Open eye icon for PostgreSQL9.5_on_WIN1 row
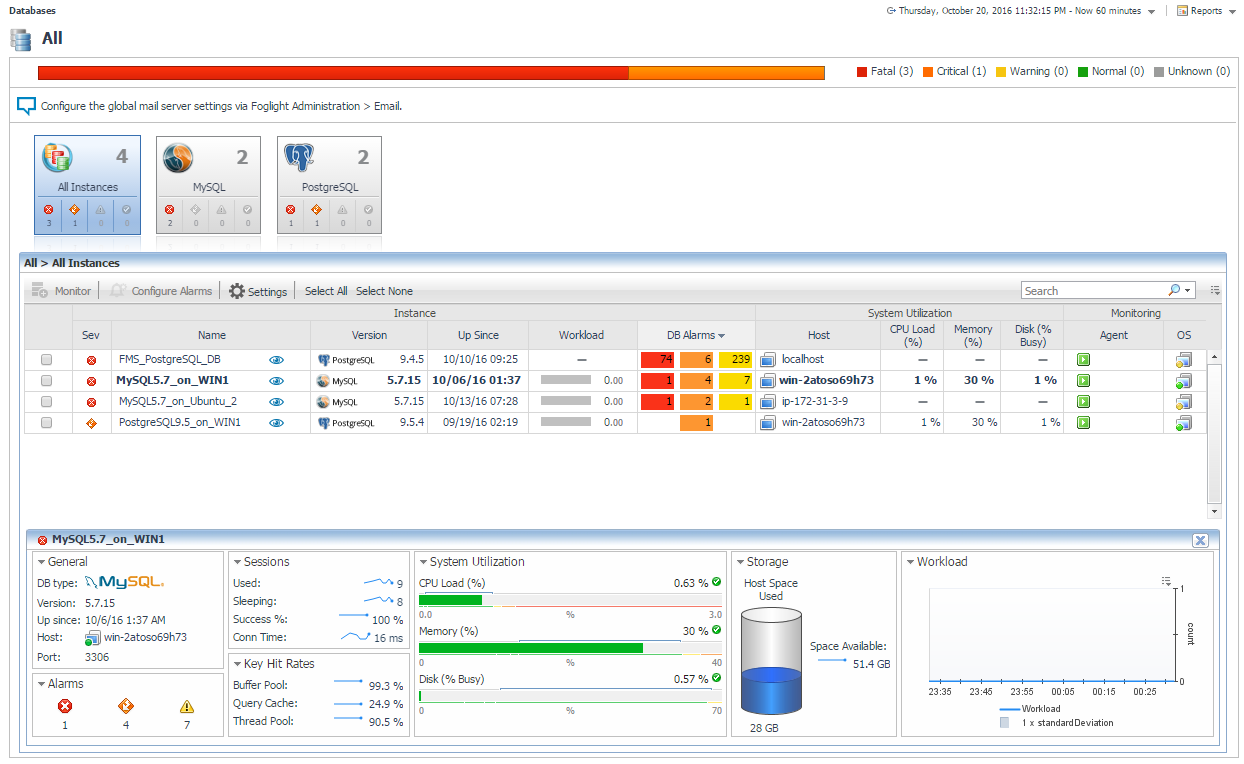The image size is (1244, 764). 277,423
